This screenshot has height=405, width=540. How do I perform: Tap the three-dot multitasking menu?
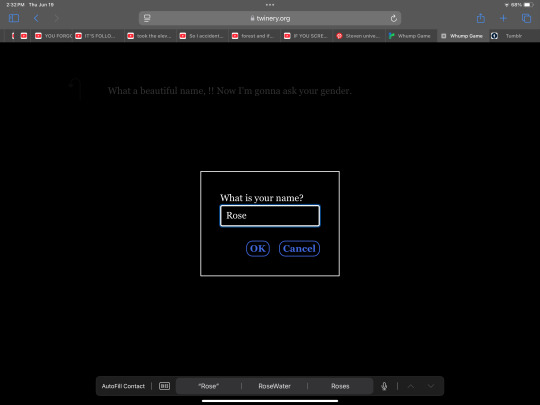[x=270, y=5]
